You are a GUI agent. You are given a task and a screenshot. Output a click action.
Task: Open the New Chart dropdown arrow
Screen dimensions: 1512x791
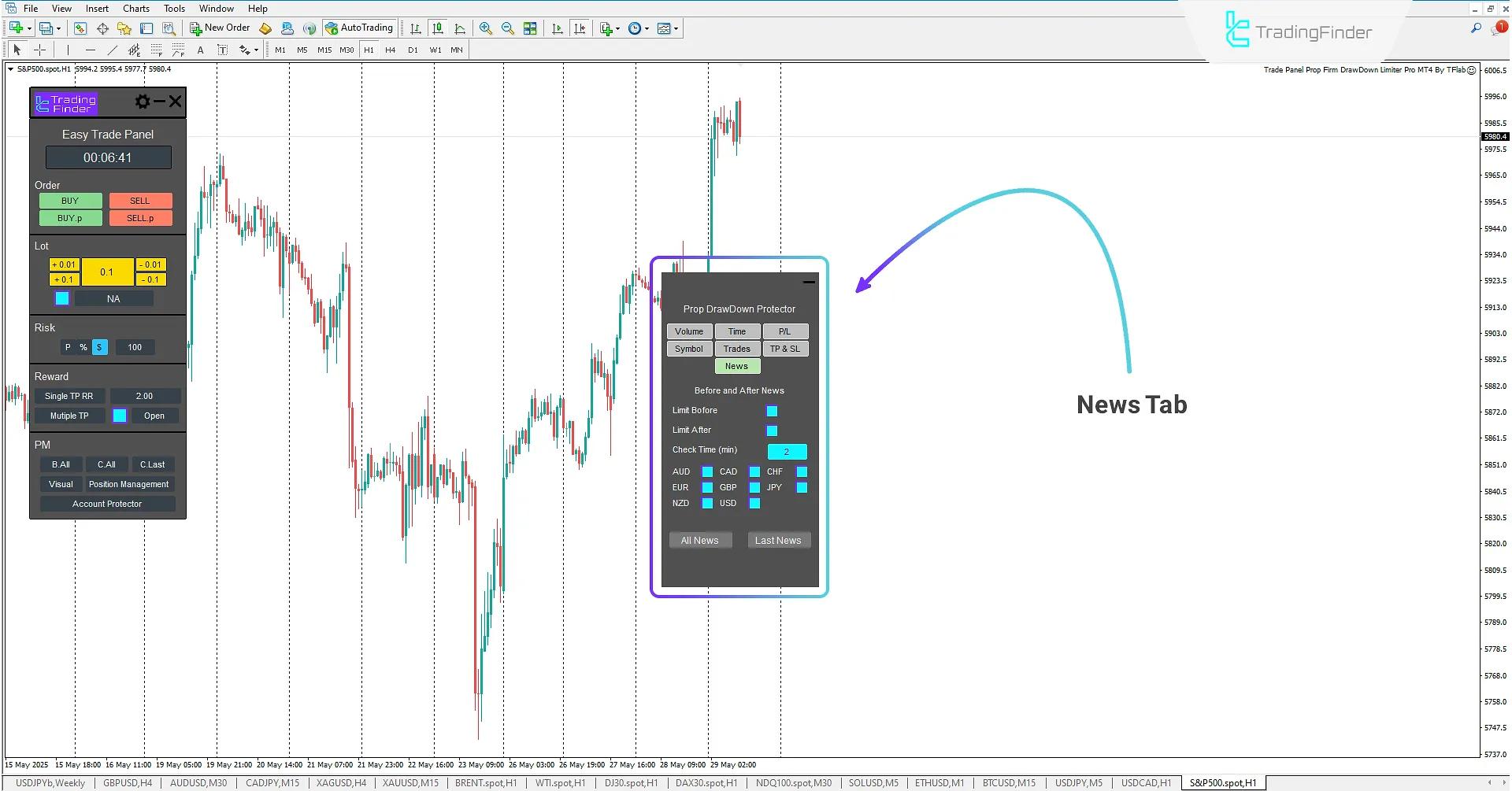coord(30,28)
